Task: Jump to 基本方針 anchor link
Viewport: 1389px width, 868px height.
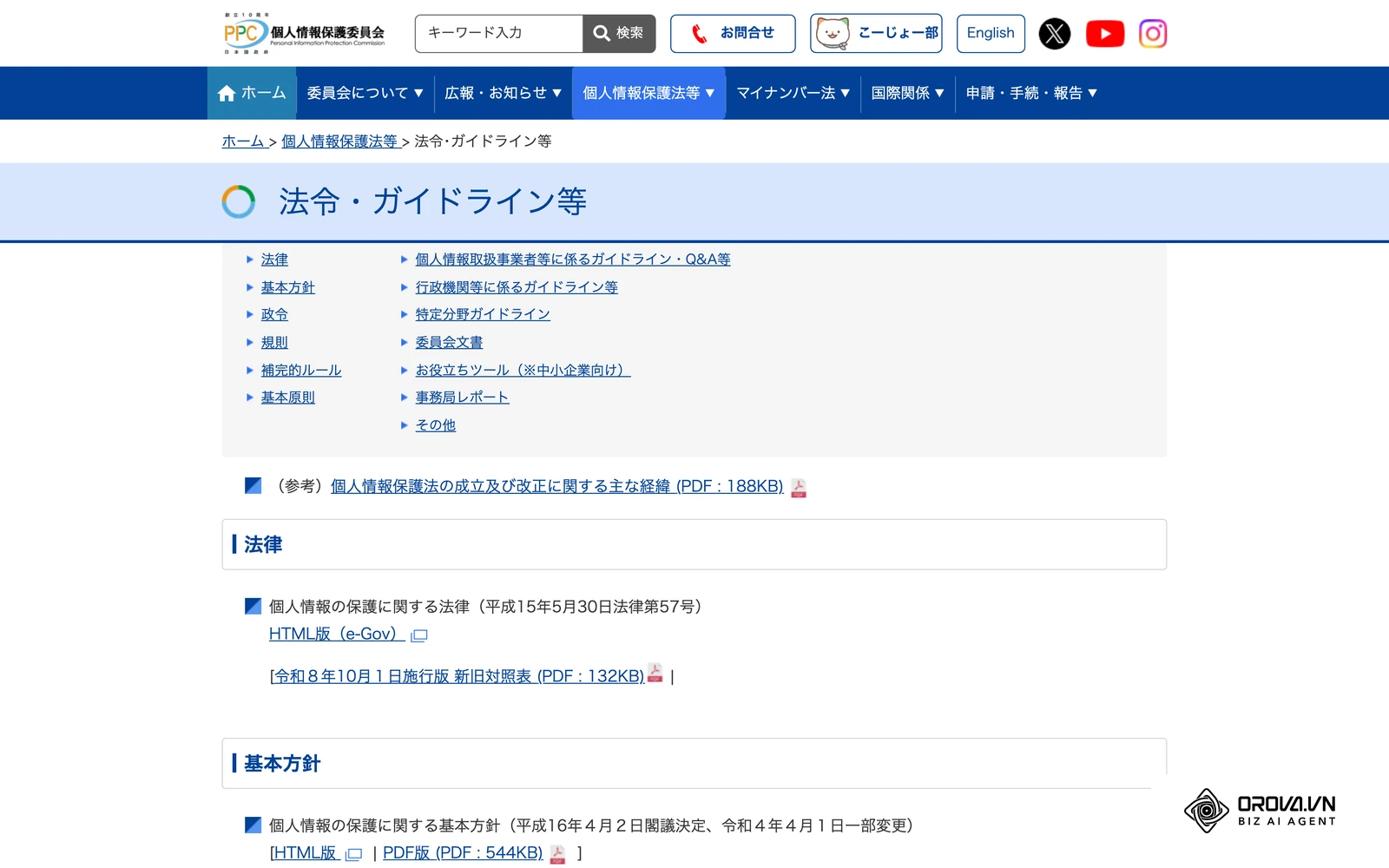Action: coord(288,287)
